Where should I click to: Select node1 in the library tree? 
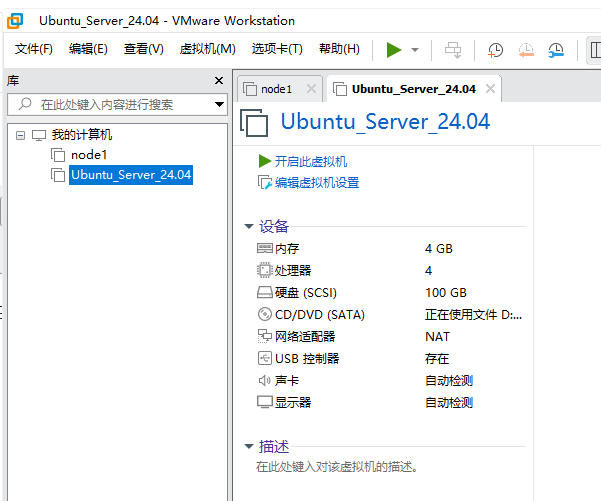pos(89,155)
